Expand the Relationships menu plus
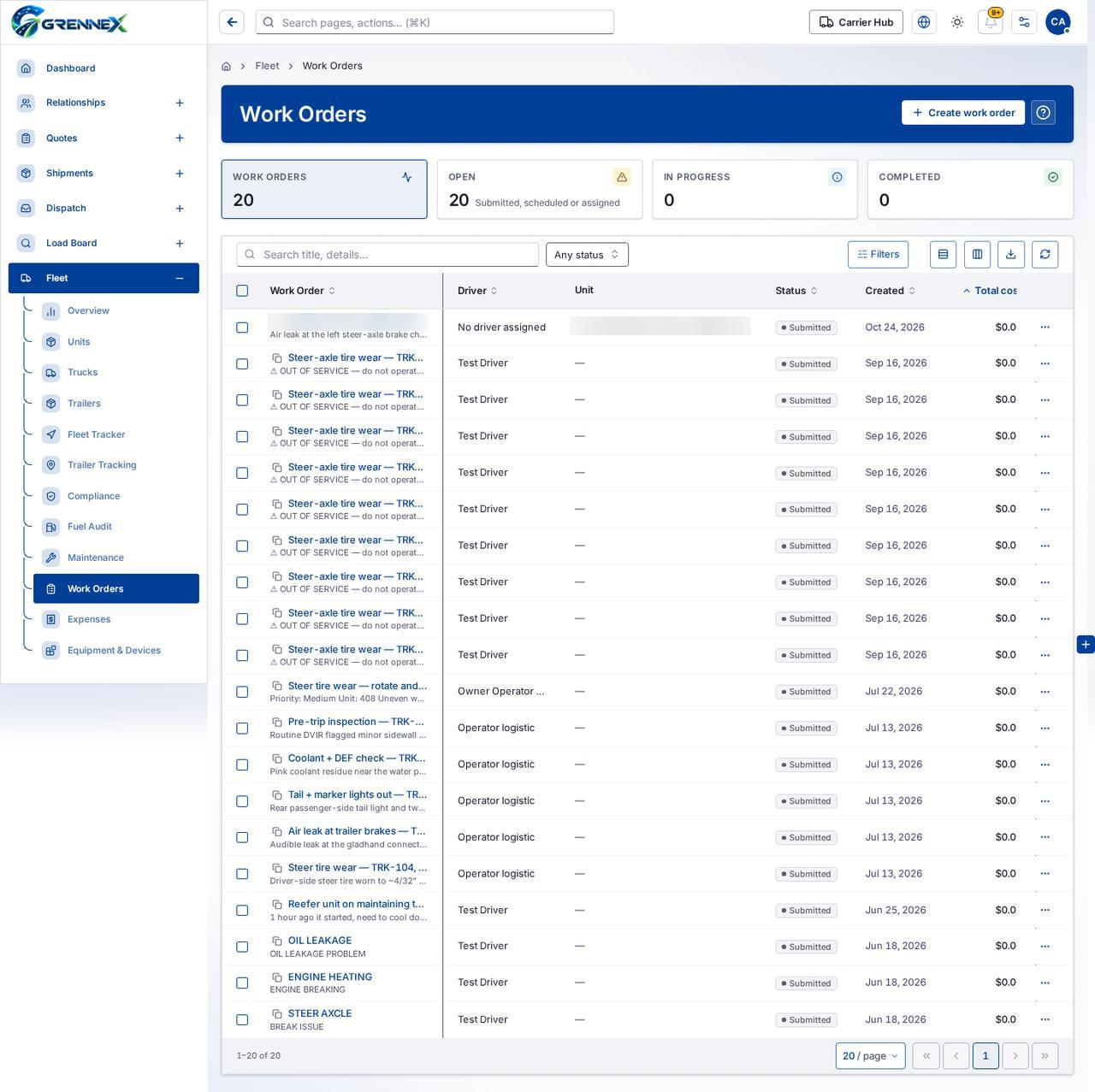This screenshot has width=1095, height=1092. [180, 103]
